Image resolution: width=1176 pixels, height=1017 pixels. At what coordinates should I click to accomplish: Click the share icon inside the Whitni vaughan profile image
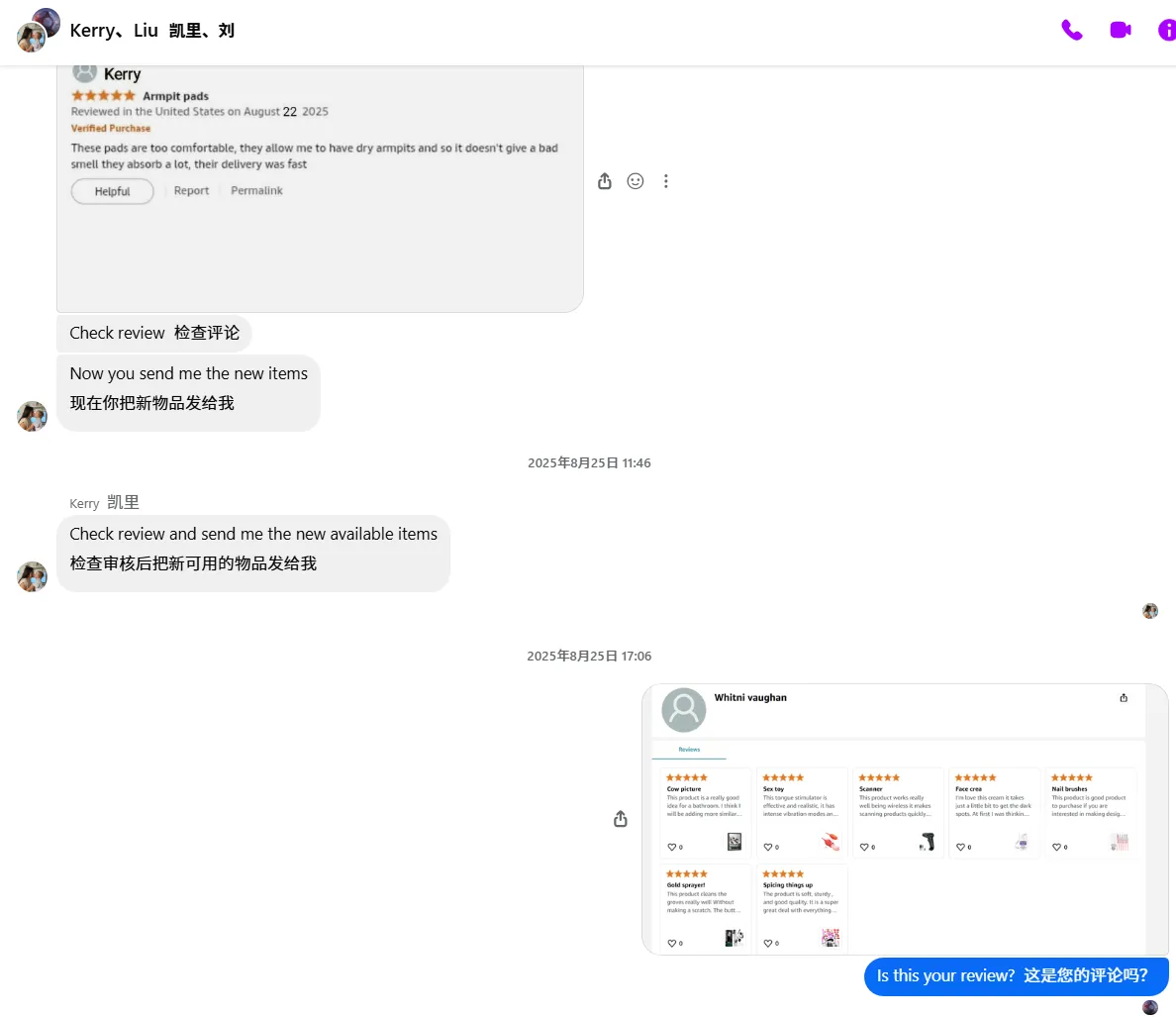pos(1124,698)
